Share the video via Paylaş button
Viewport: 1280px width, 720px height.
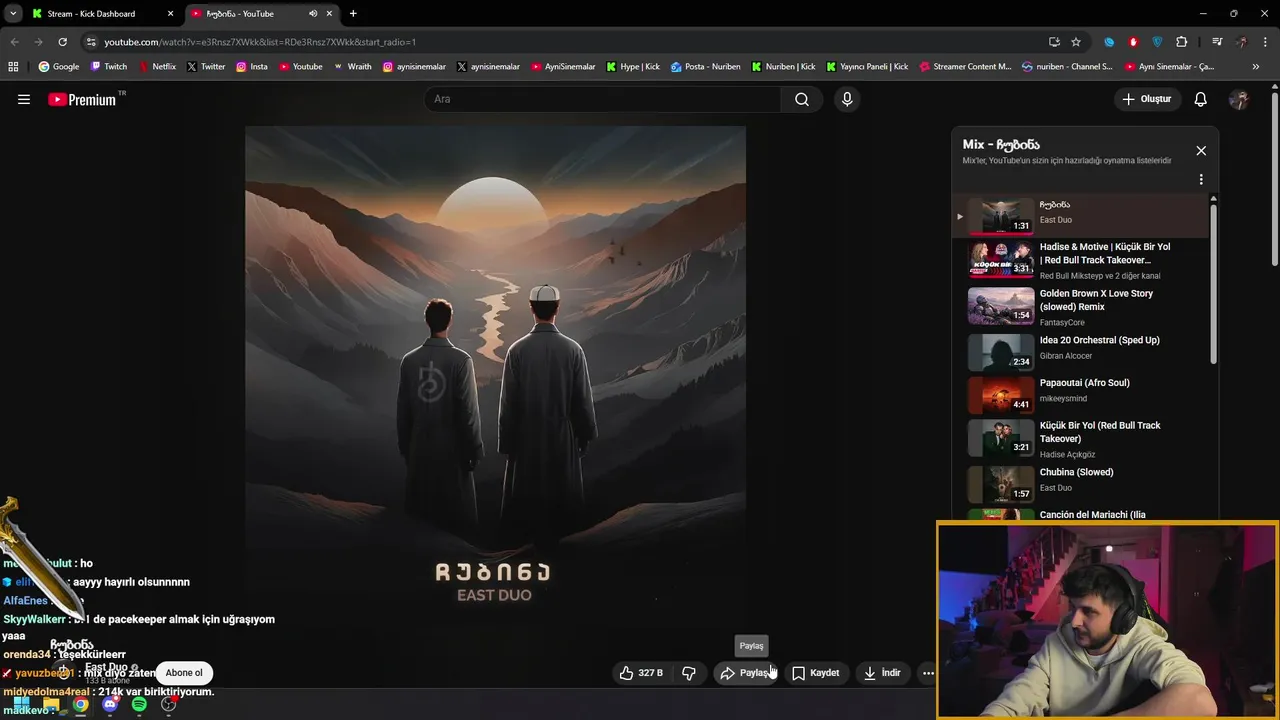[x=746, y=673]
